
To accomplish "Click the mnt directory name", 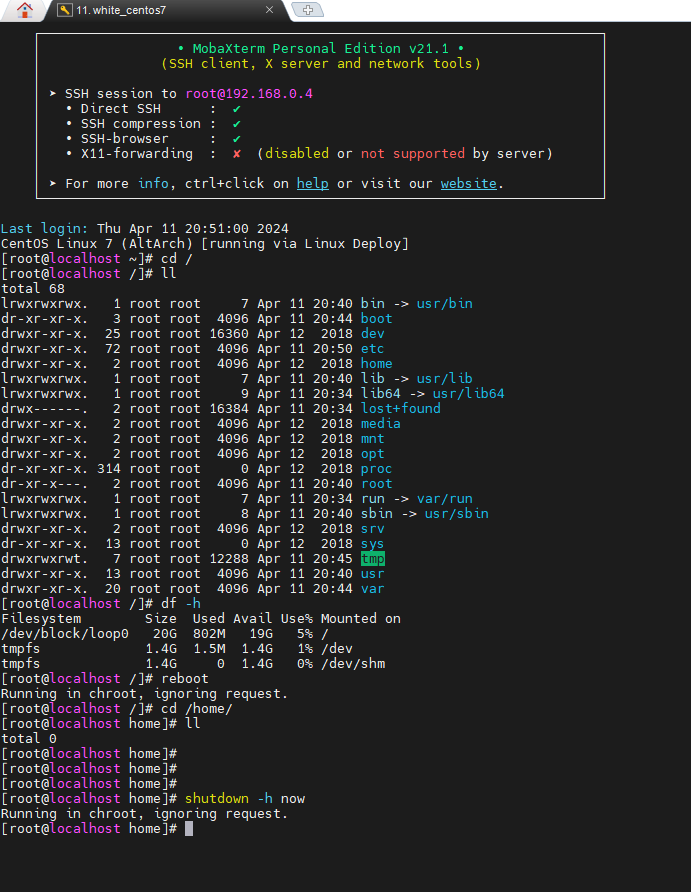I will click(x=373, y=439).
